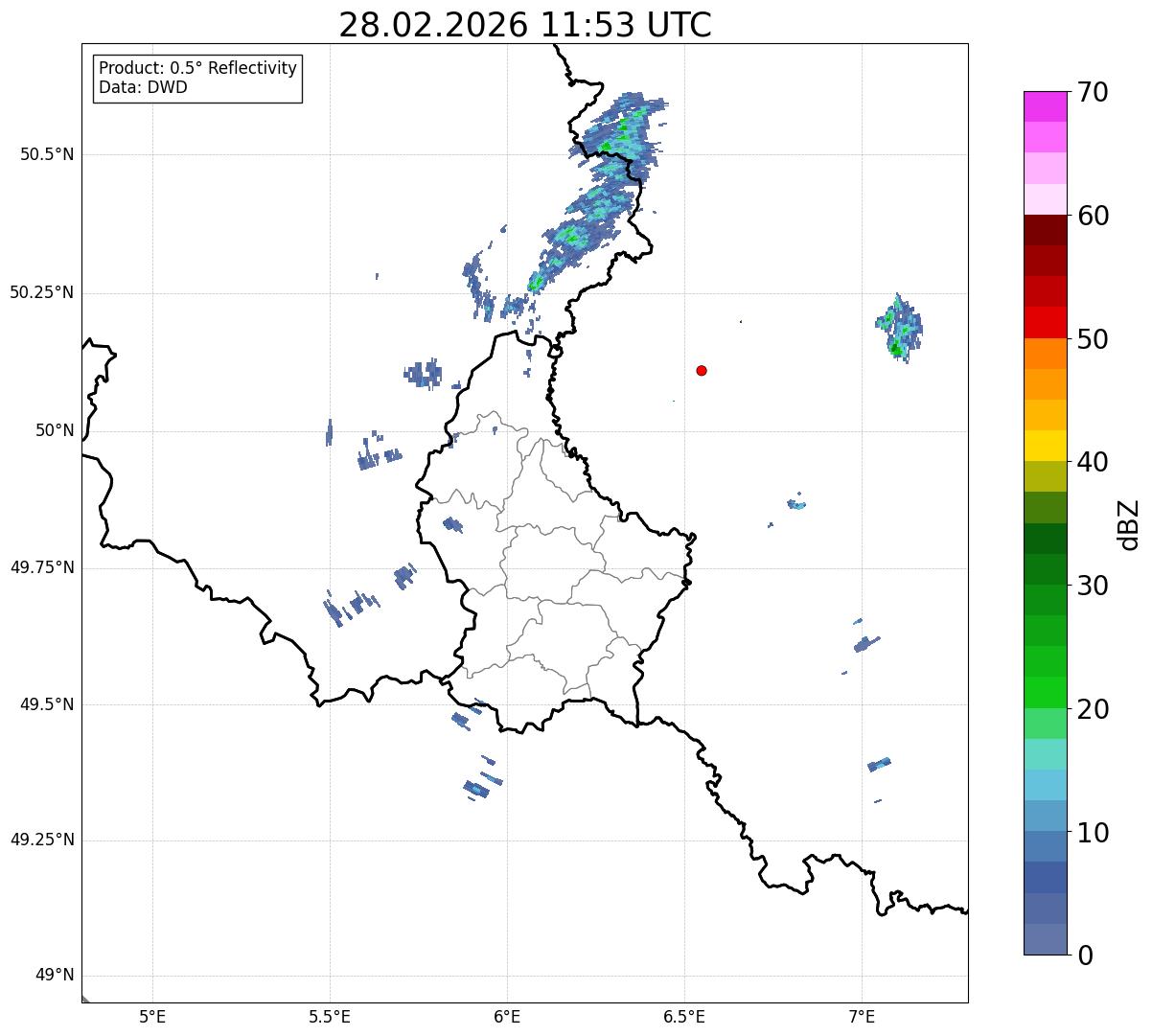Click the latitude label 50°N
The image size is (1152, 1036).
(55, 430)
